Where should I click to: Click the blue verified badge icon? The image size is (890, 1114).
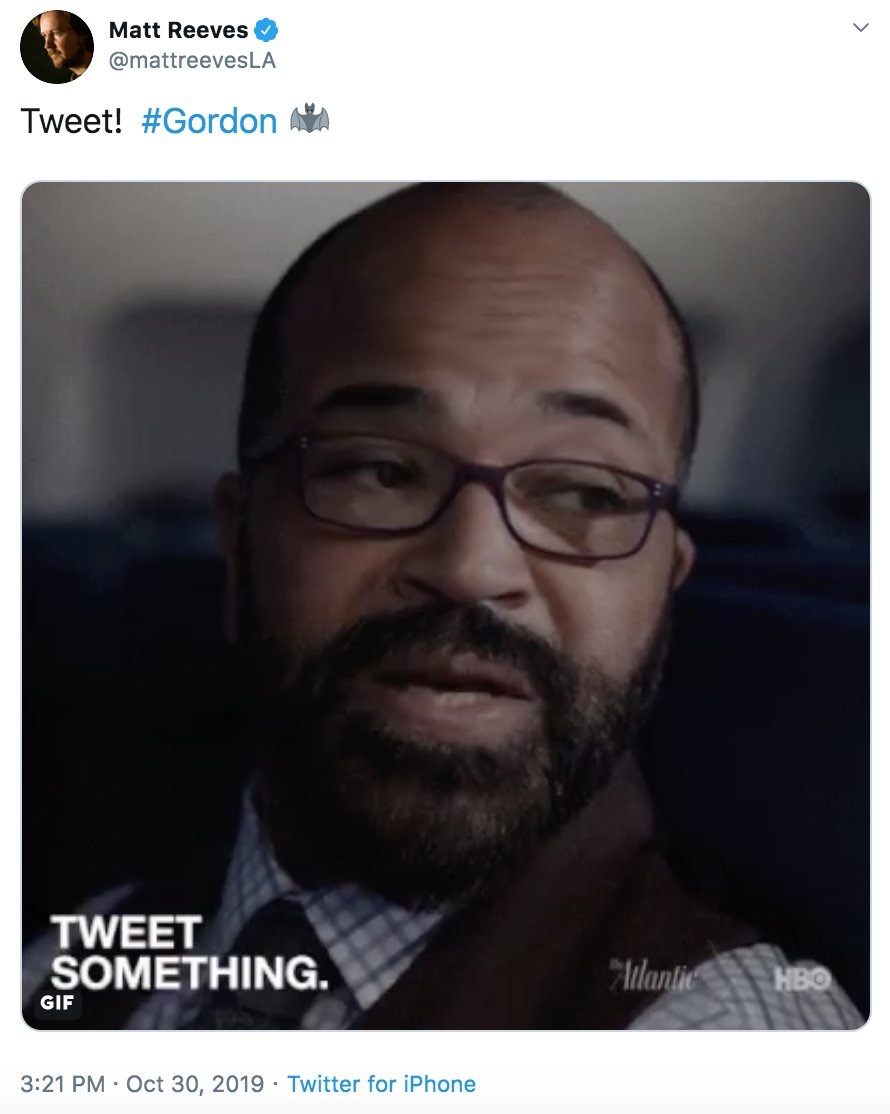(x=266, y=31)
